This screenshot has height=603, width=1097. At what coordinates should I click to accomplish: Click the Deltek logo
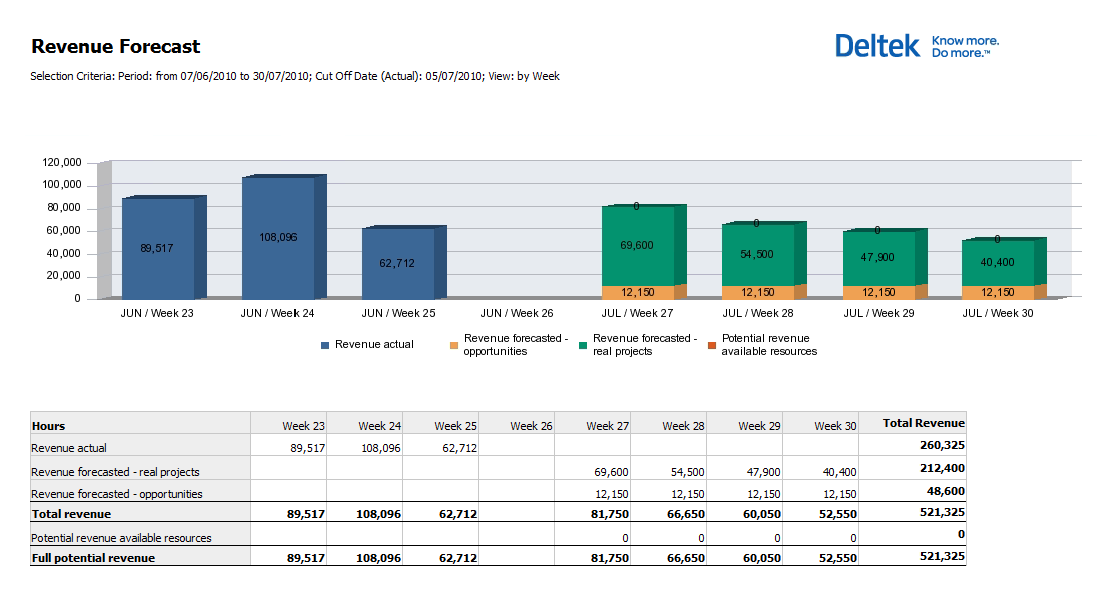click(x=916, y=46)
